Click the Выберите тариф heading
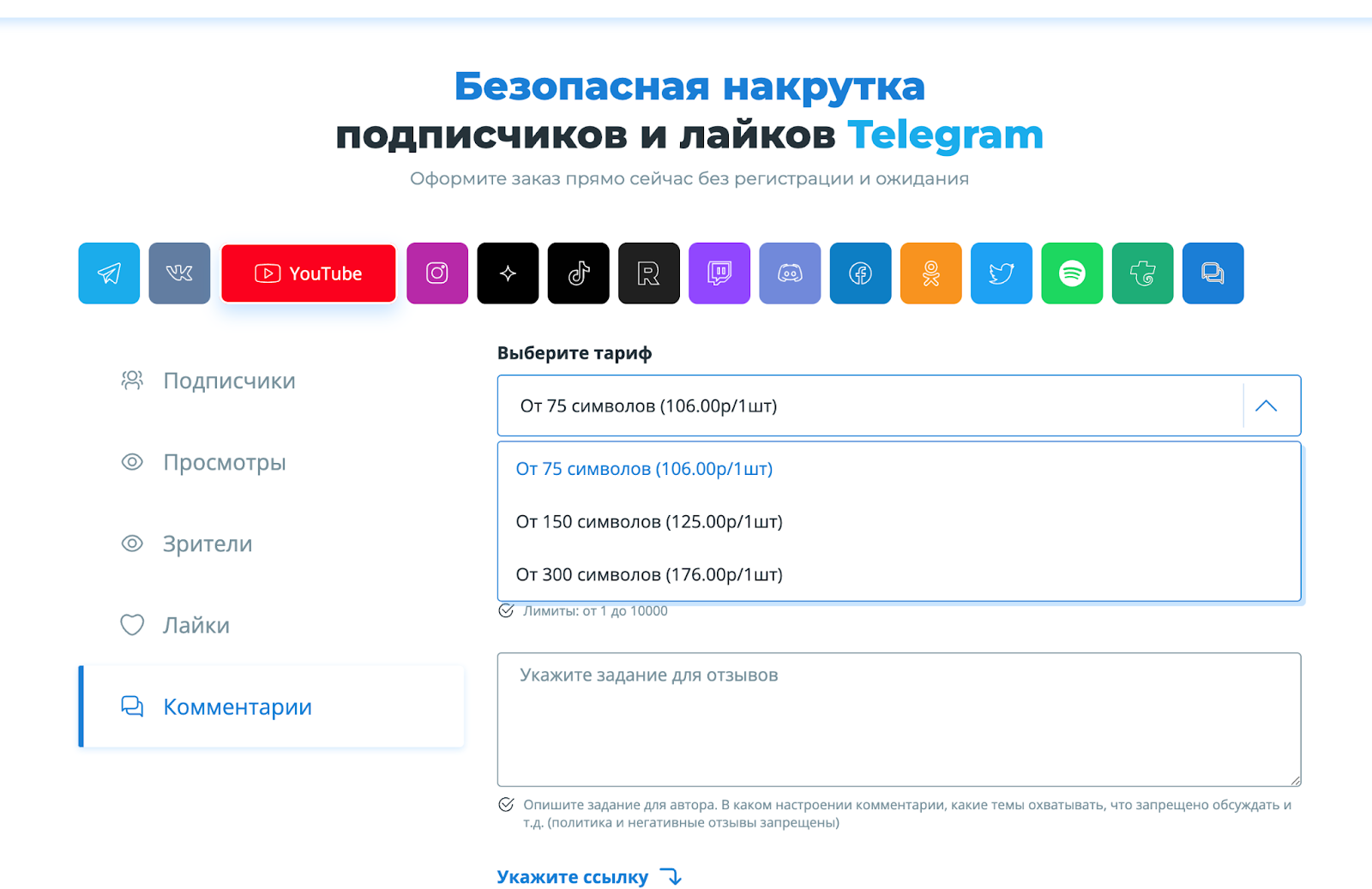 [x=575, y=353]
